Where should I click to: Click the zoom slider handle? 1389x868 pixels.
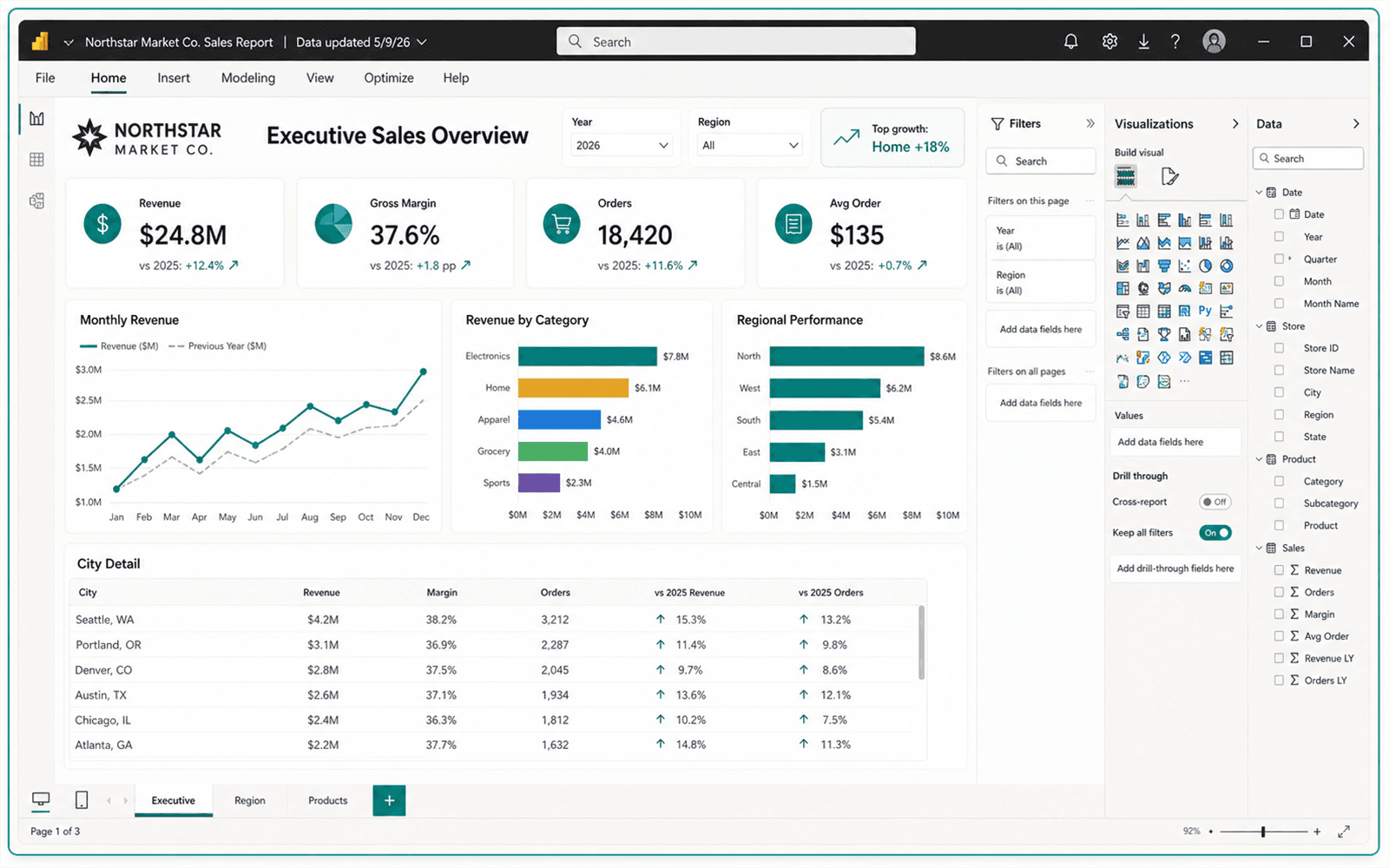click(x=1263, y=832)
